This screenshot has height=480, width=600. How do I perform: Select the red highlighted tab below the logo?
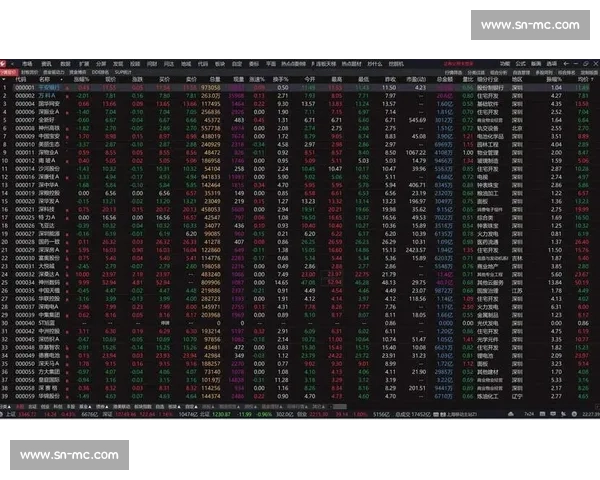coord(9,72)
